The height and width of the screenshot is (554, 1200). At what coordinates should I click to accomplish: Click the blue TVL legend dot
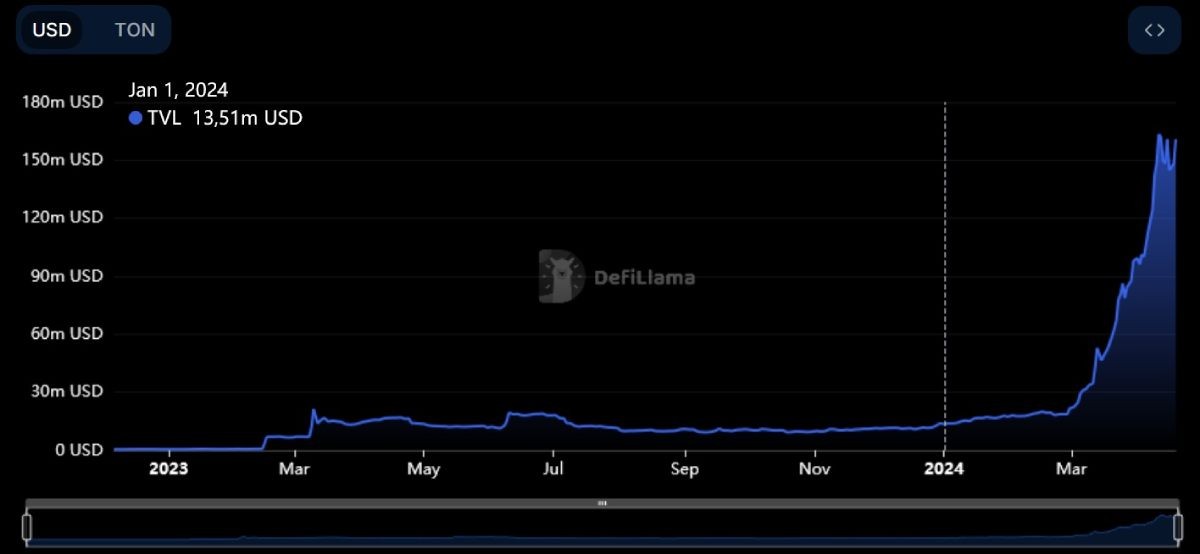[136, 118]
